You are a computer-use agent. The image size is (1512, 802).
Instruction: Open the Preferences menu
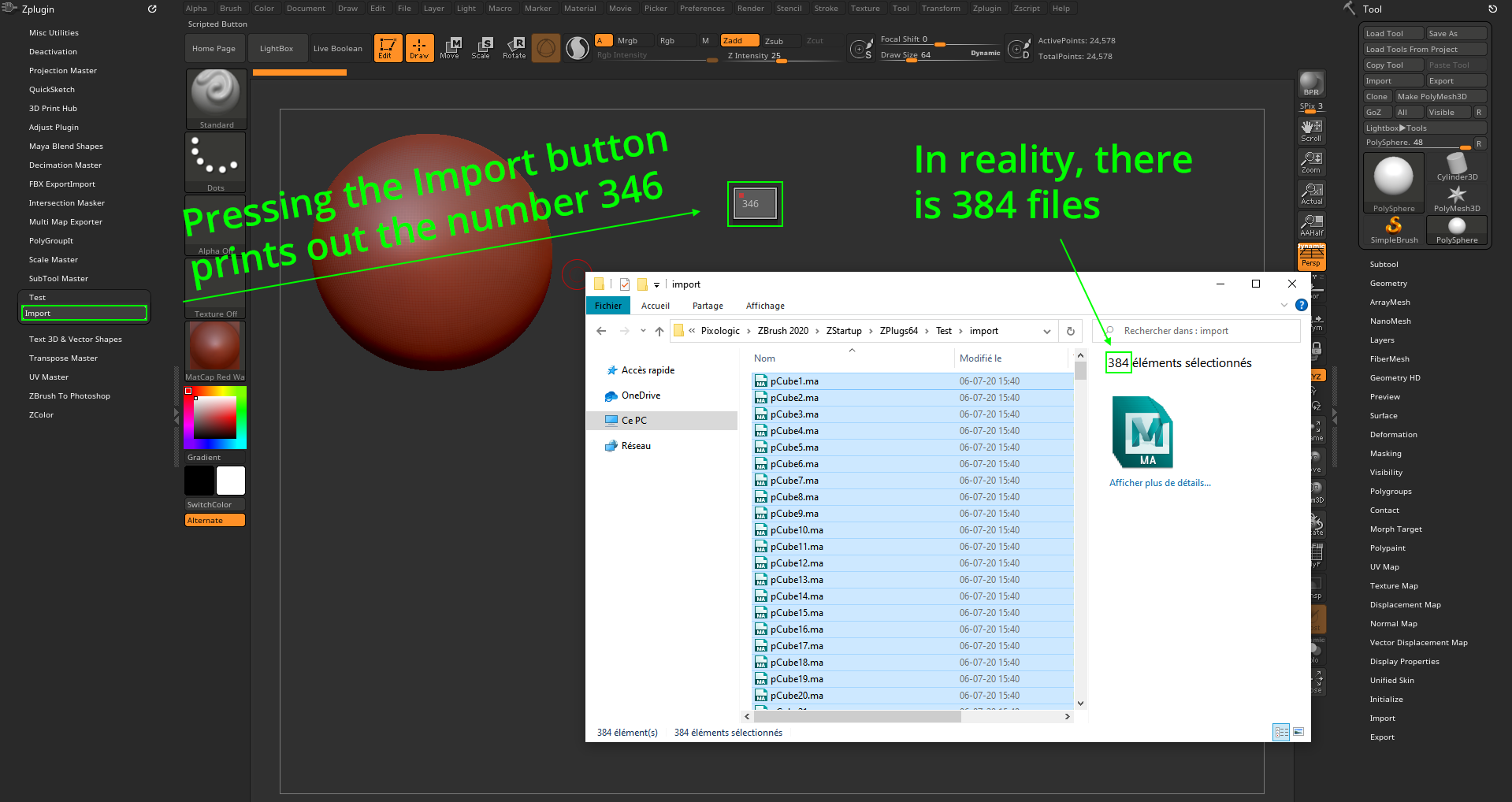click(x=701, y=9)
